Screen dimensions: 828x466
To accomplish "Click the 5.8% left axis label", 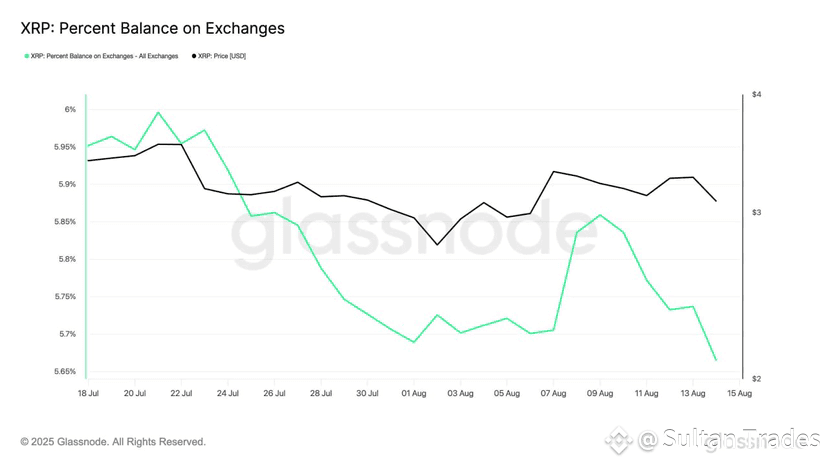I will (67, 259).
